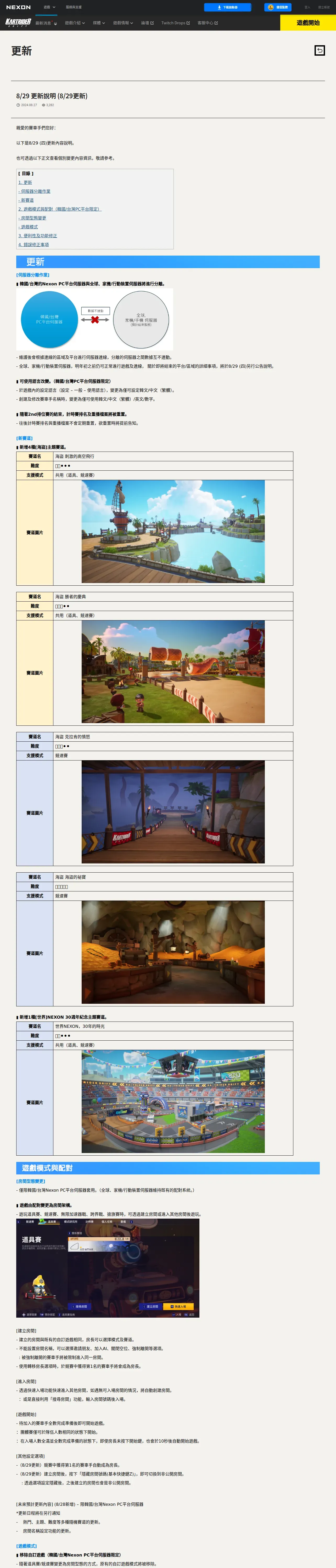Expand the 遊戲介紹 menu

75,23
